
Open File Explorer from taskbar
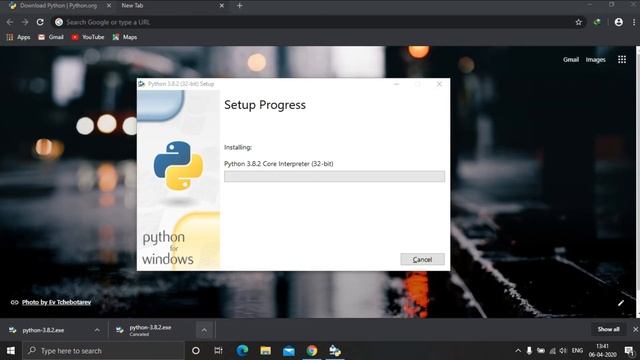coord(265,351)
